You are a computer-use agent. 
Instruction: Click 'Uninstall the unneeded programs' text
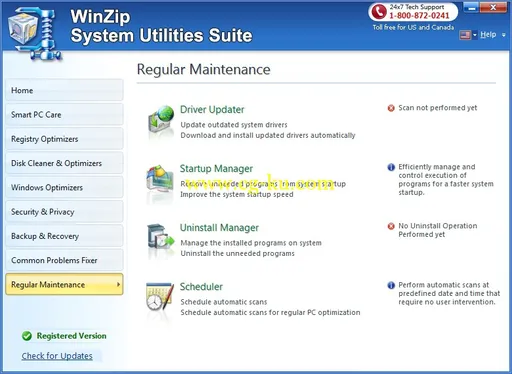pos(237,254)
